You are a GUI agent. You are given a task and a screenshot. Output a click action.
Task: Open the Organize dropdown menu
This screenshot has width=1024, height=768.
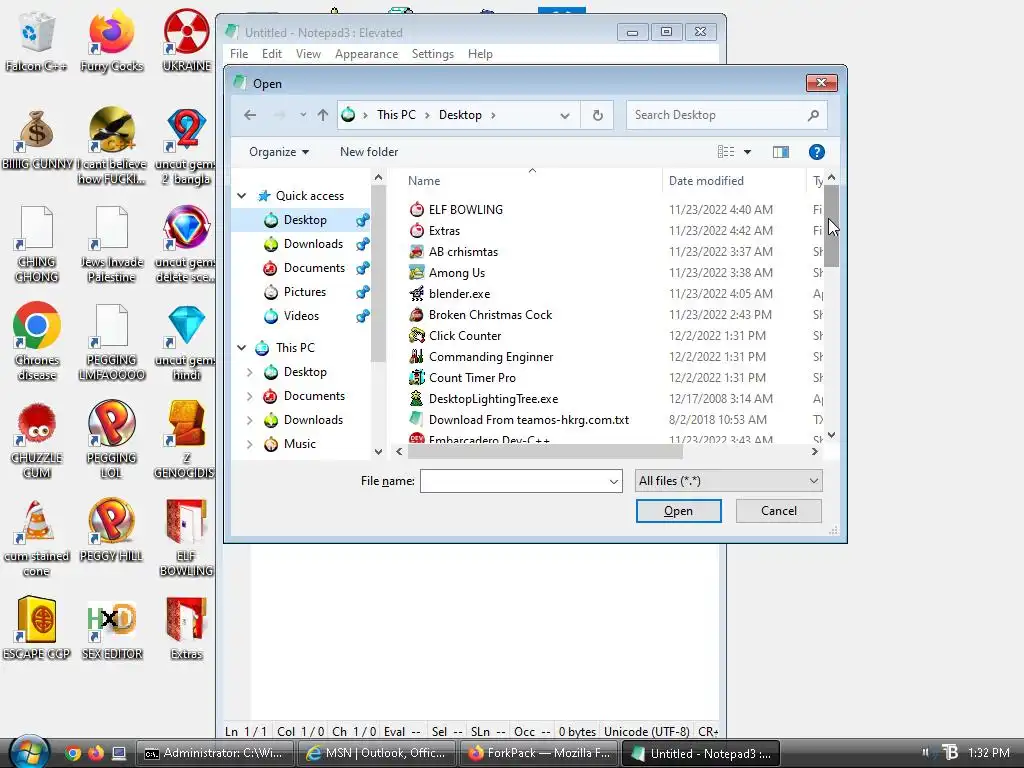tap(279, 152)
